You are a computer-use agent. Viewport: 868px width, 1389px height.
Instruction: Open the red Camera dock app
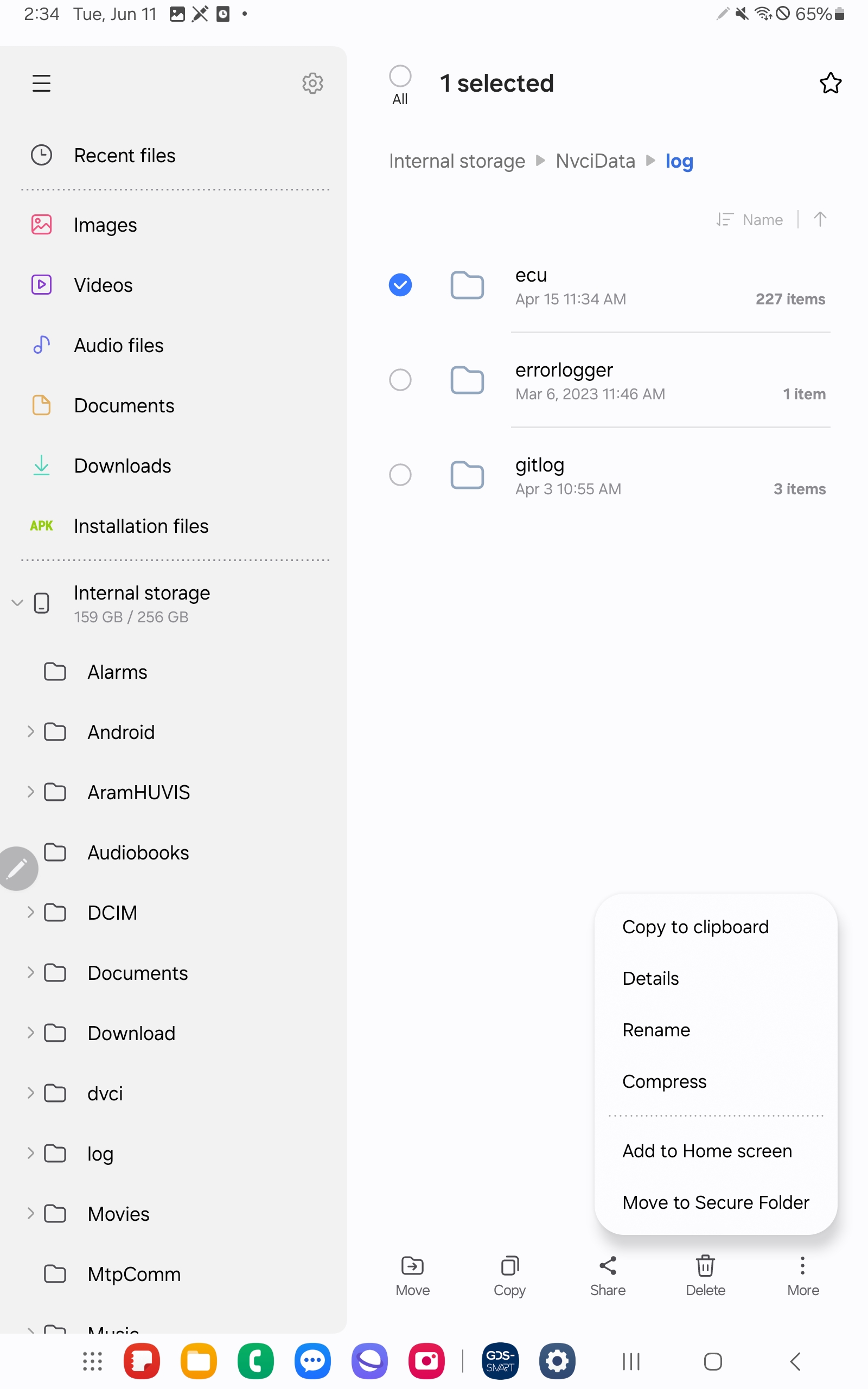[426, 1361]
